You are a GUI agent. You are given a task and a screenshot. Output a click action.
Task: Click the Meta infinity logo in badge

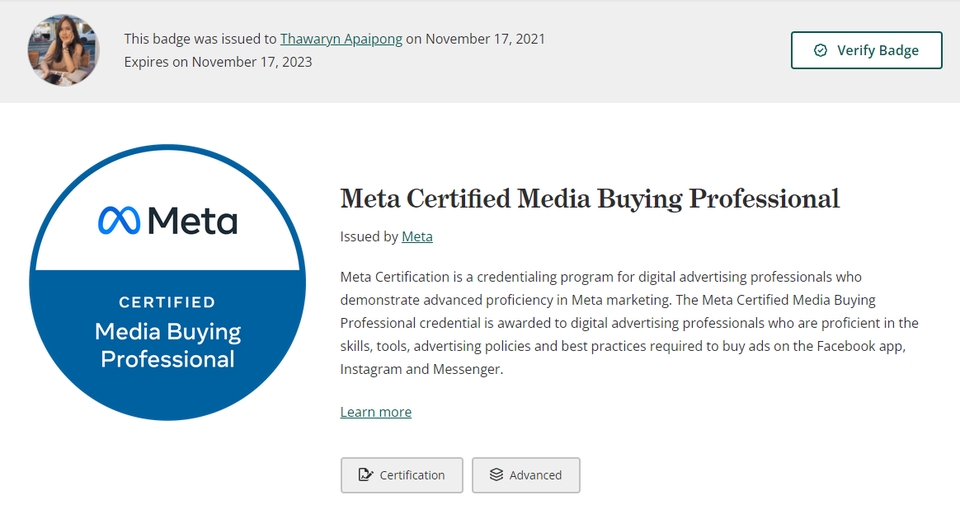tap(119, 221)
